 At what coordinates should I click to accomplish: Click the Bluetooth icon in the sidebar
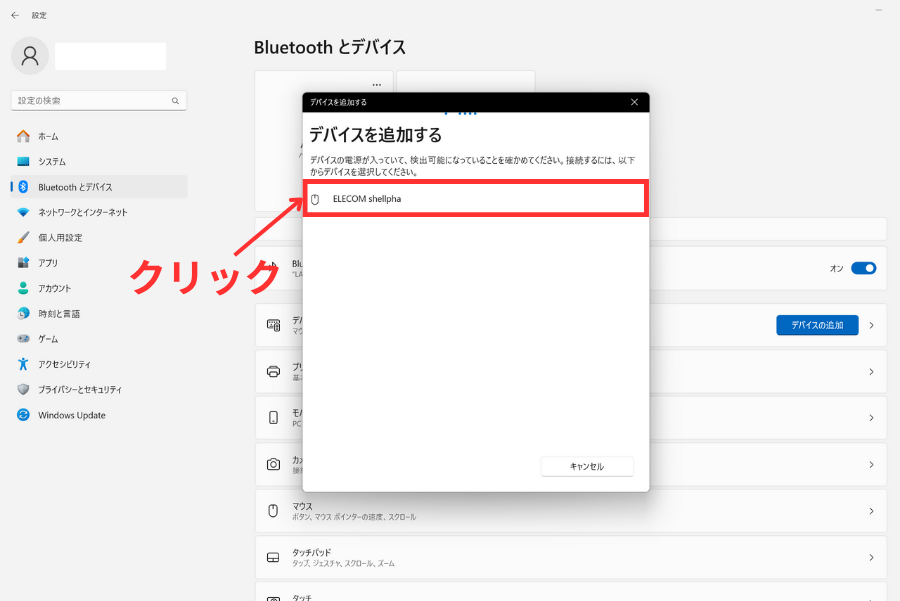[23, 187]
